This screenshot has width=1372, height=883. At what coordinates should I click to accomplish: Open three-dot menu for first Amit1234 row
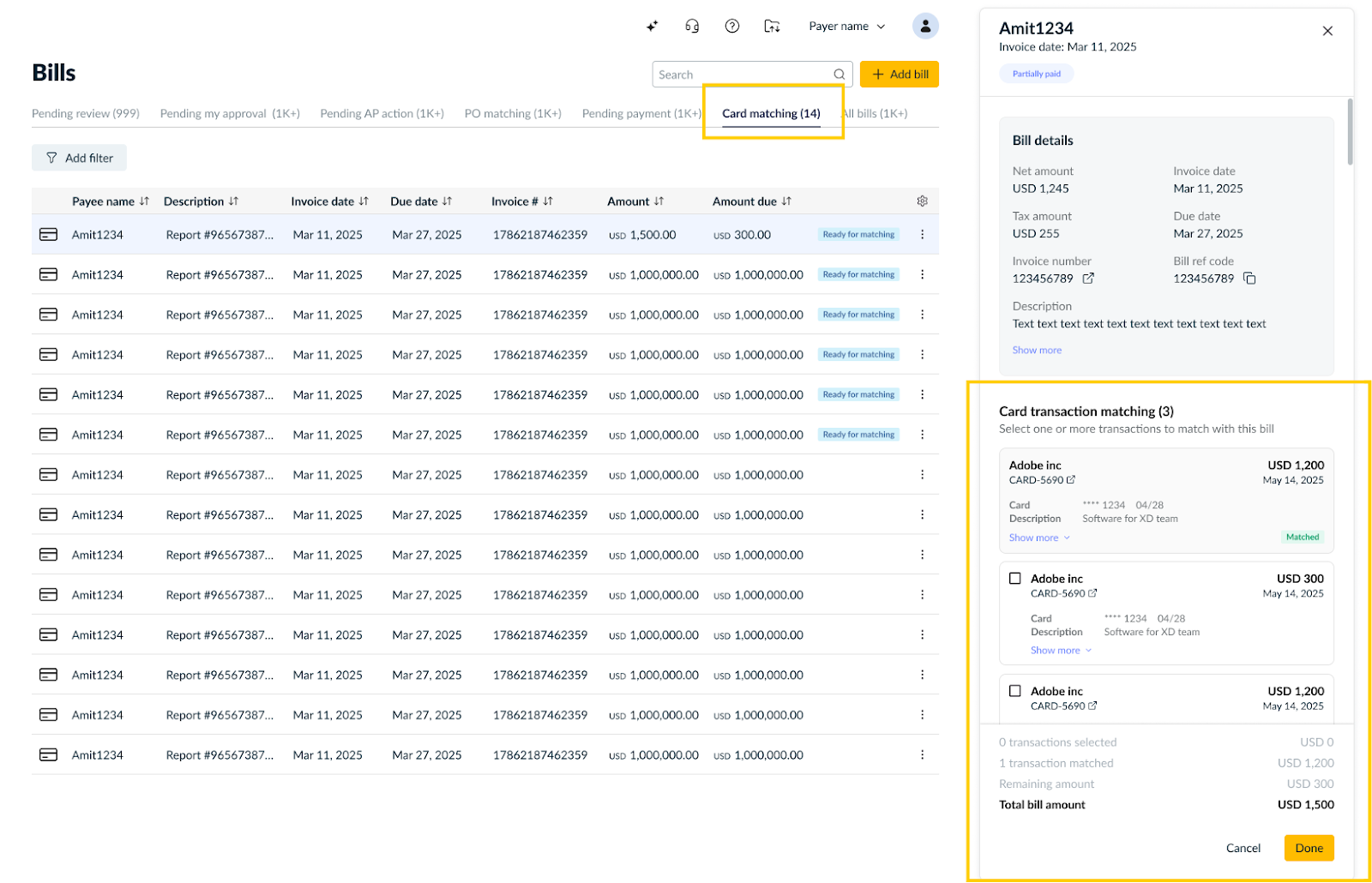click(x=923, y=235)
